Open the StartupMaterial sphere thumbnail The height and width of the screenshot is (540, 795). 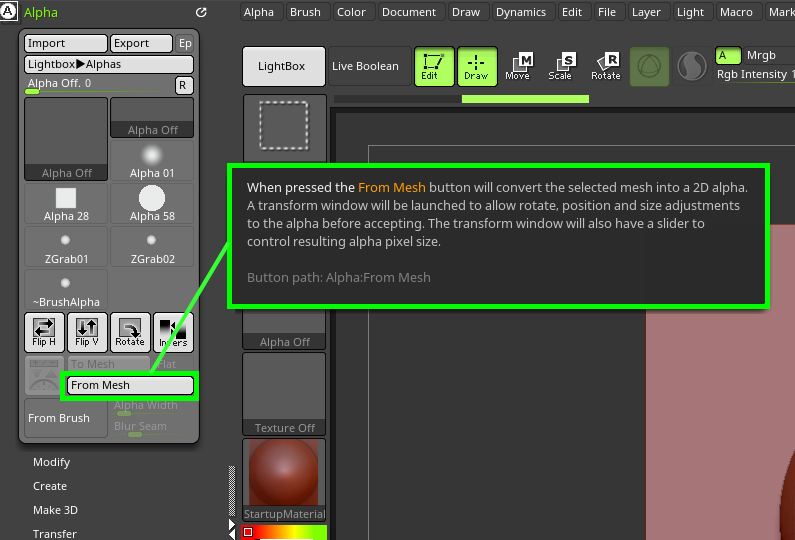(x=284, y=480)
